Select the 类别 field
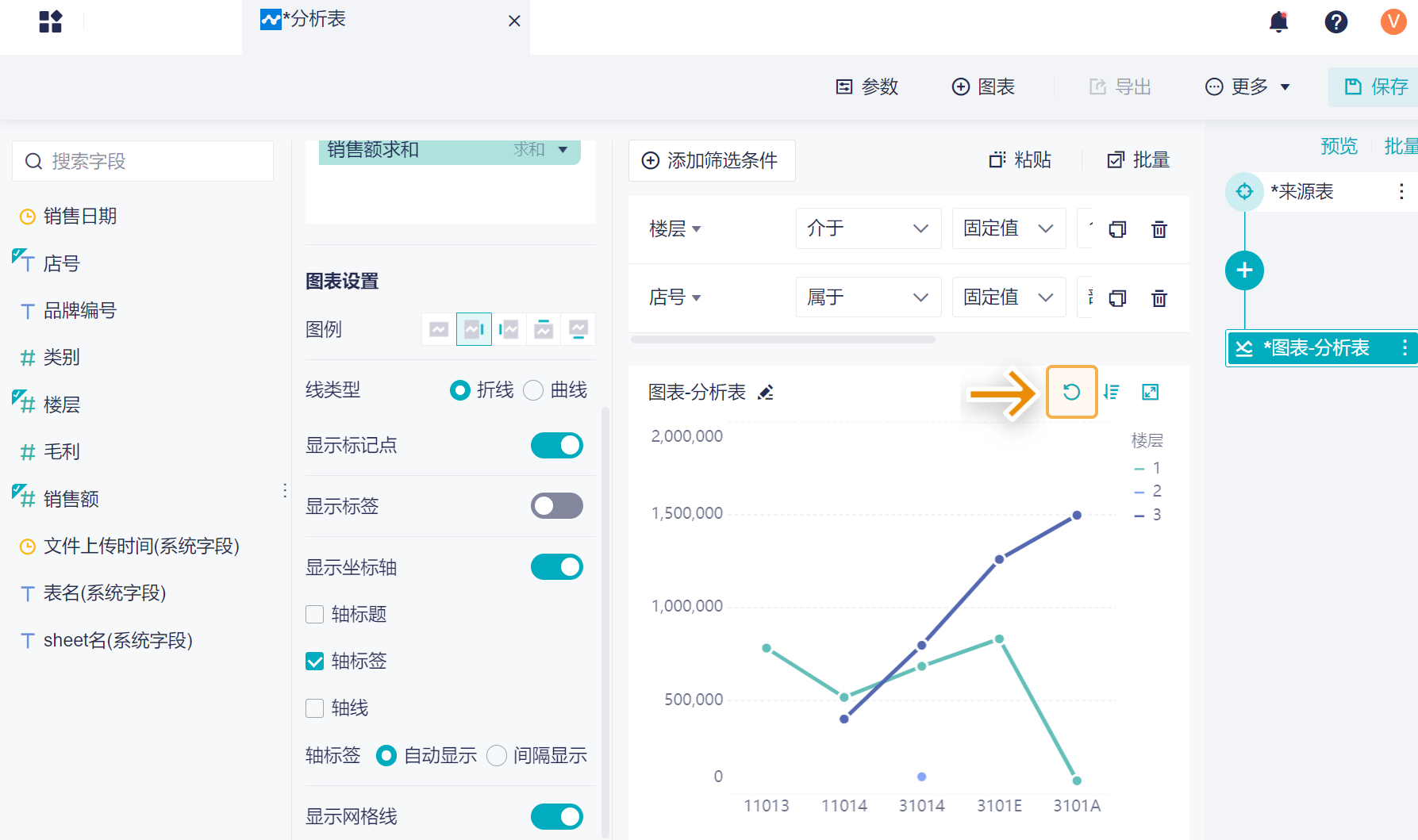Image resolution: width=1418 pixels, height=840 pixels. click(62, 357)
